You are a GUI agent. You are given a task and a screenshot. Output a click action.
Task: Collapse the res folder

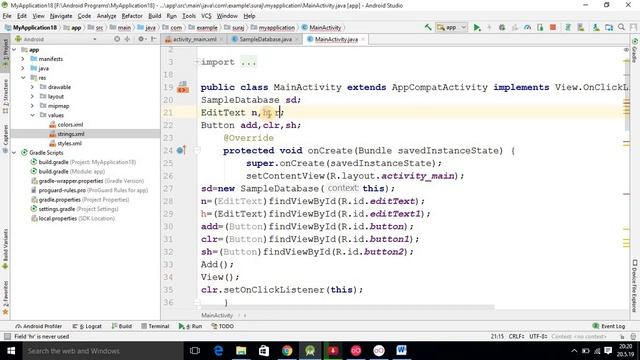(x=23, y=78)
